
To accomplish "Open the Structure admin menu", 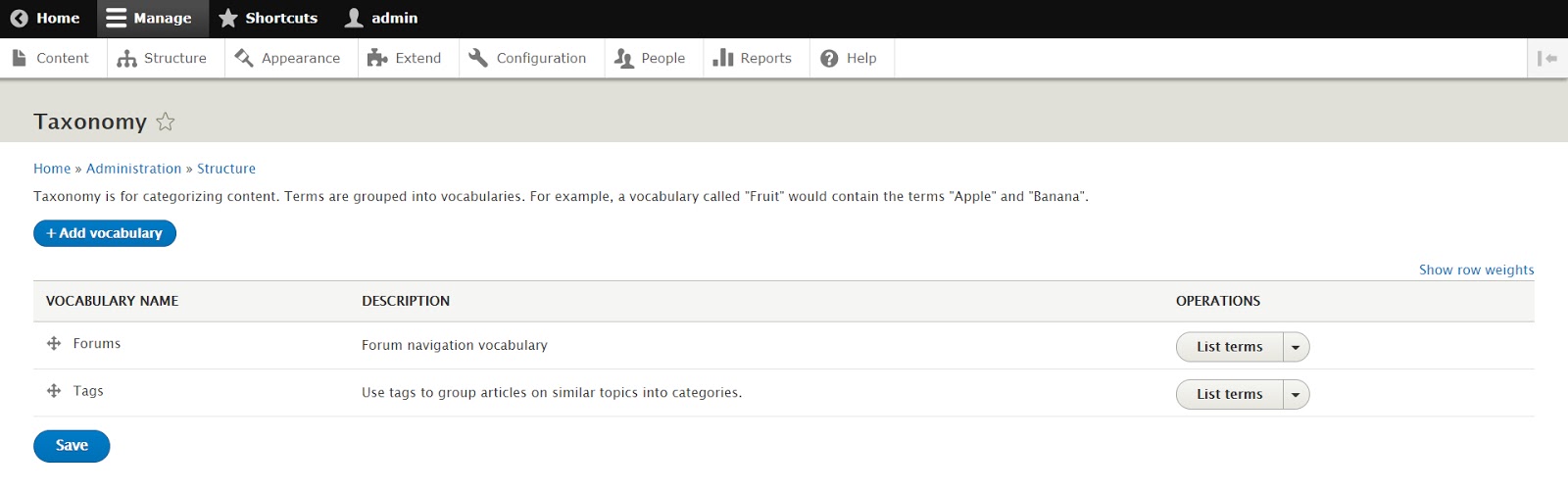I will pos(163,59).
